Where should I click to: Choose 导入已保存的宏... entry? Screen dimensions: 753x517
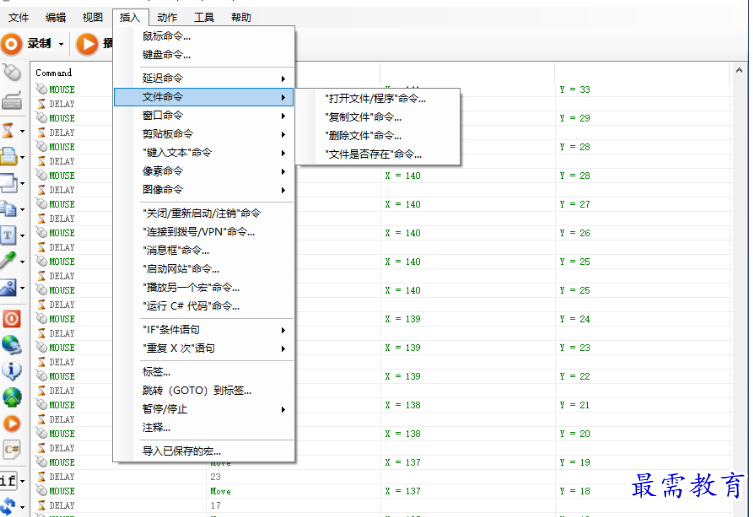(x=204, y=451)
